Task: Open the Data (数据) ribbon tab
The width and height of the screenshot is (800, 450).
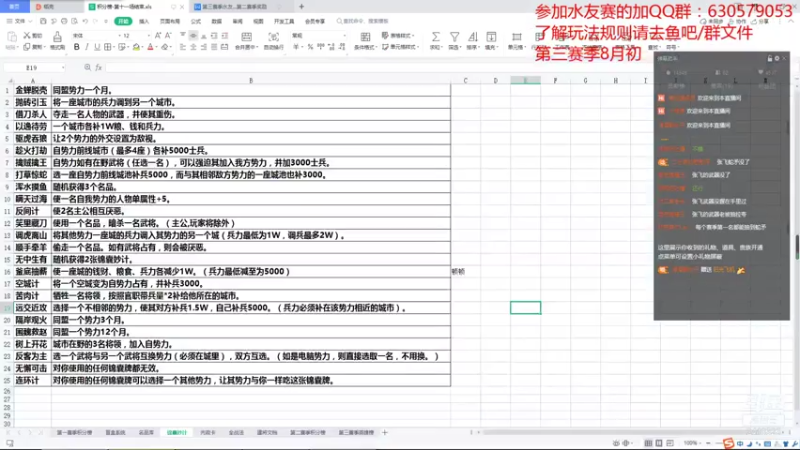Action: 217,21
